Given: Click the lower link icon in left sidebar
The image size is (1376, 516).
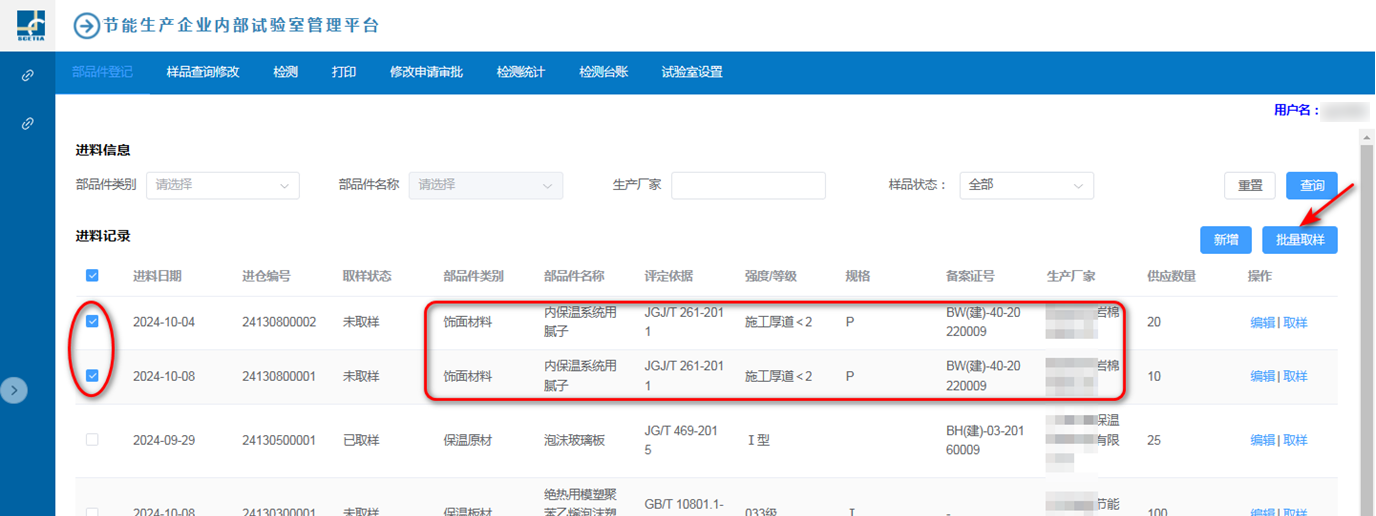Looking at the screenshot, I should tap(28, 123).
